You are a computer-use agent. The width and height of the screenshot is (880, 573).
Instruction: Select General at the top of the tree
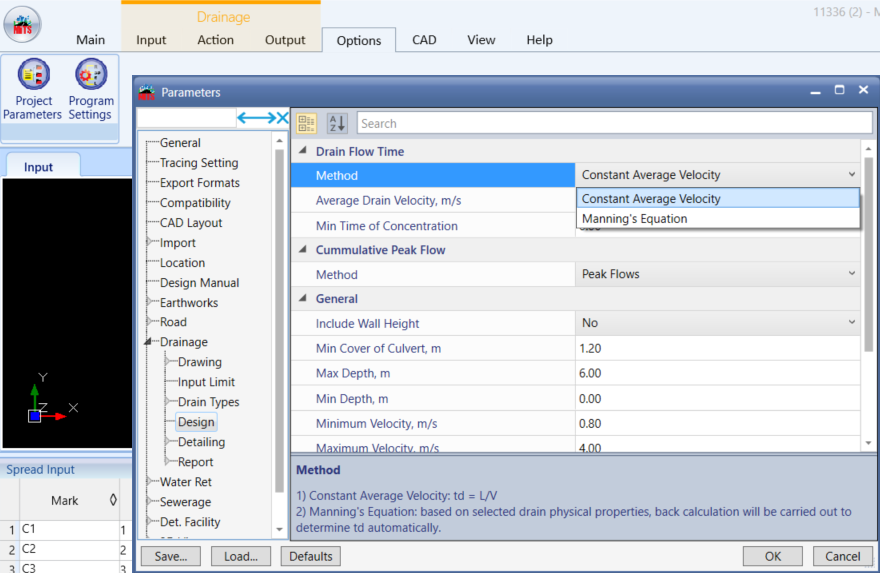coord(180,143)
